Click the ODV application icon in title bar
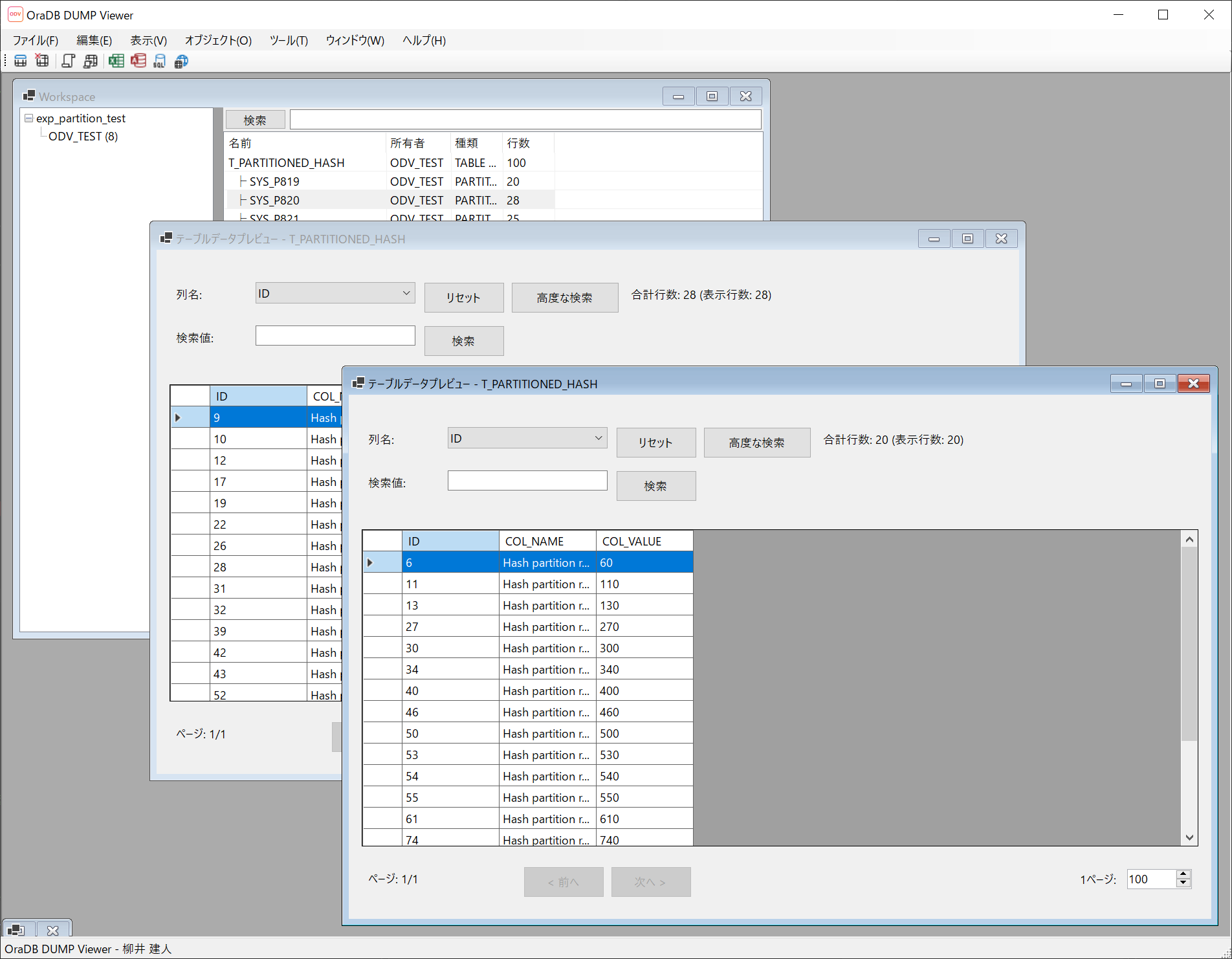1232x959 pixels. coord(14,14)
